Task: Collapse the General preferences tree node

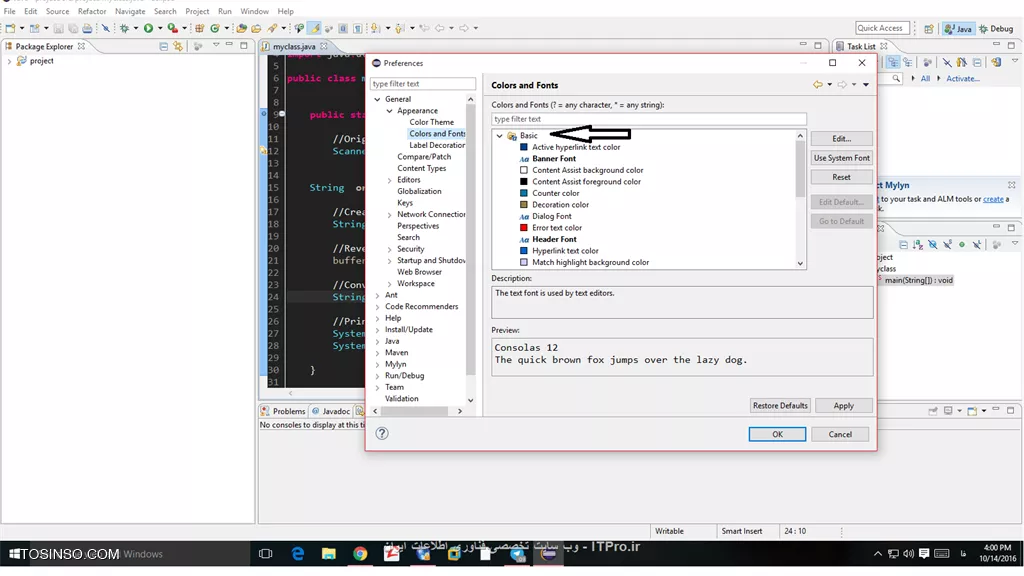Action: click(377, 99)
